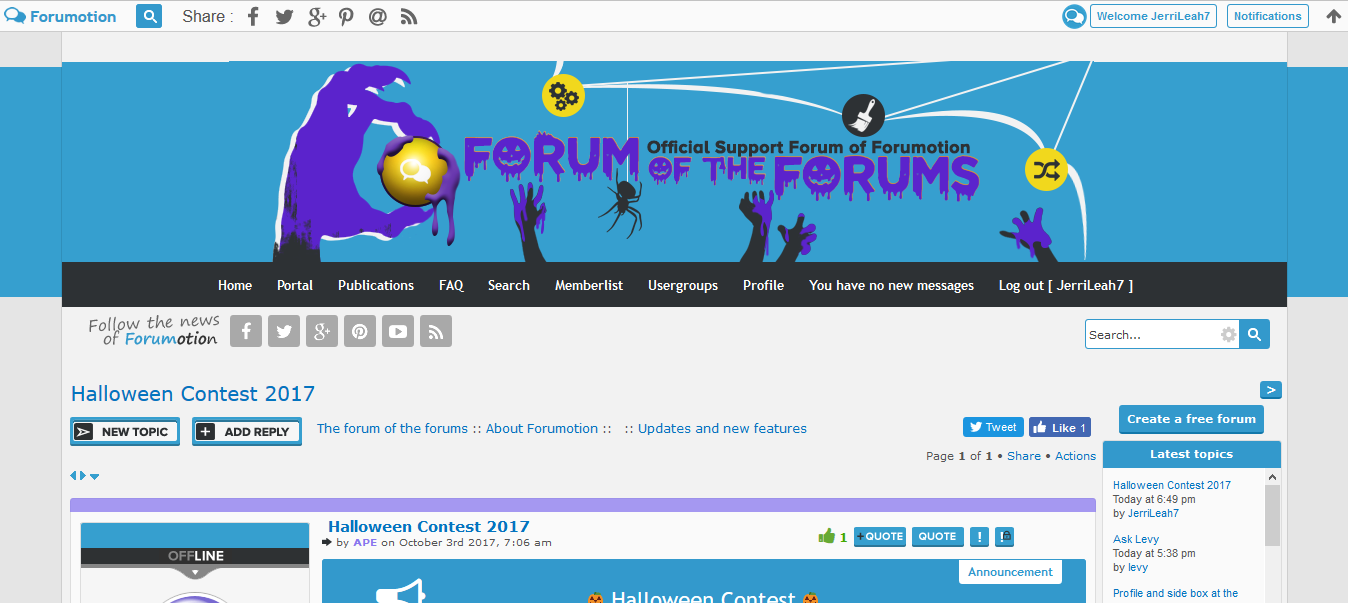1348x603 pixels.
Task: Follow Forumotion on Pinterest, gray icon
Action: click(x=360, y=331)
